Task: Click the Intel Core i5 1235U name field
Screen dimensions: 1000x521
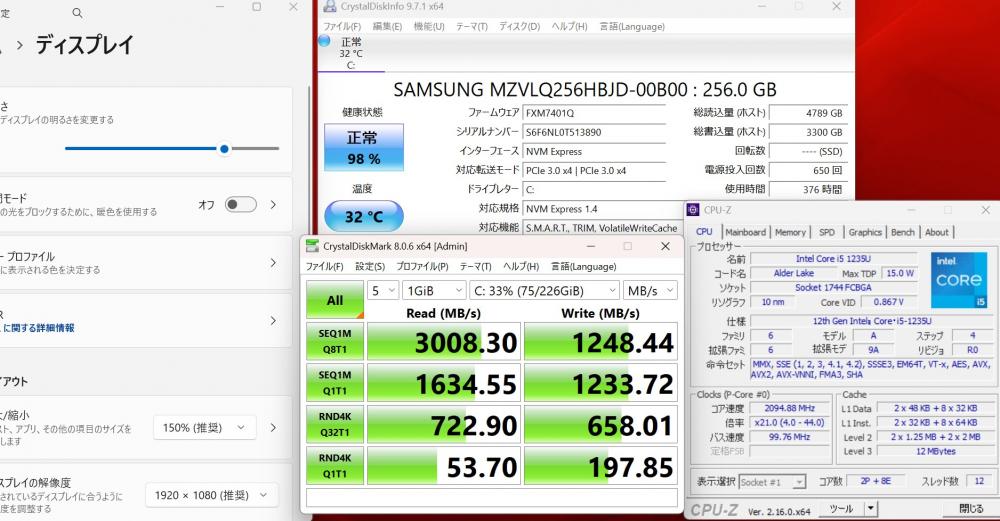Action: tap(833, 258)
